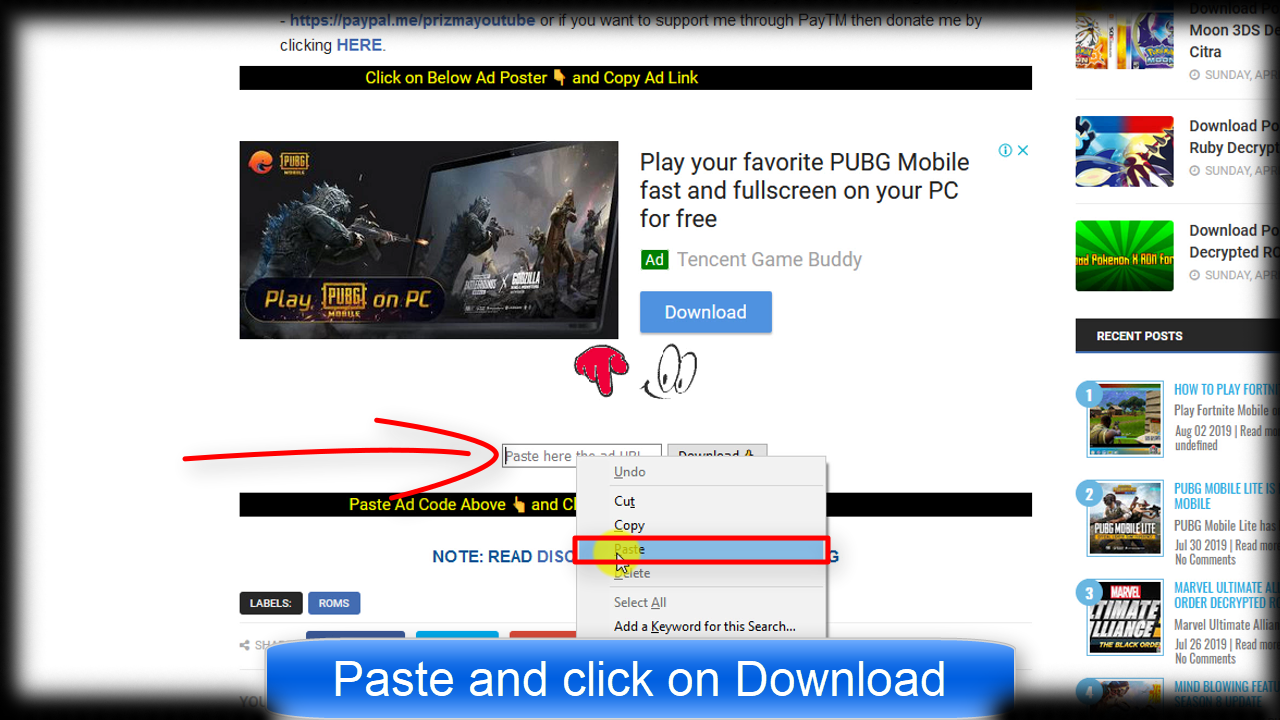1280x720 pixels.
Task: Focus the 'Paste here the ad URL' field
Action: coord(581,456)
